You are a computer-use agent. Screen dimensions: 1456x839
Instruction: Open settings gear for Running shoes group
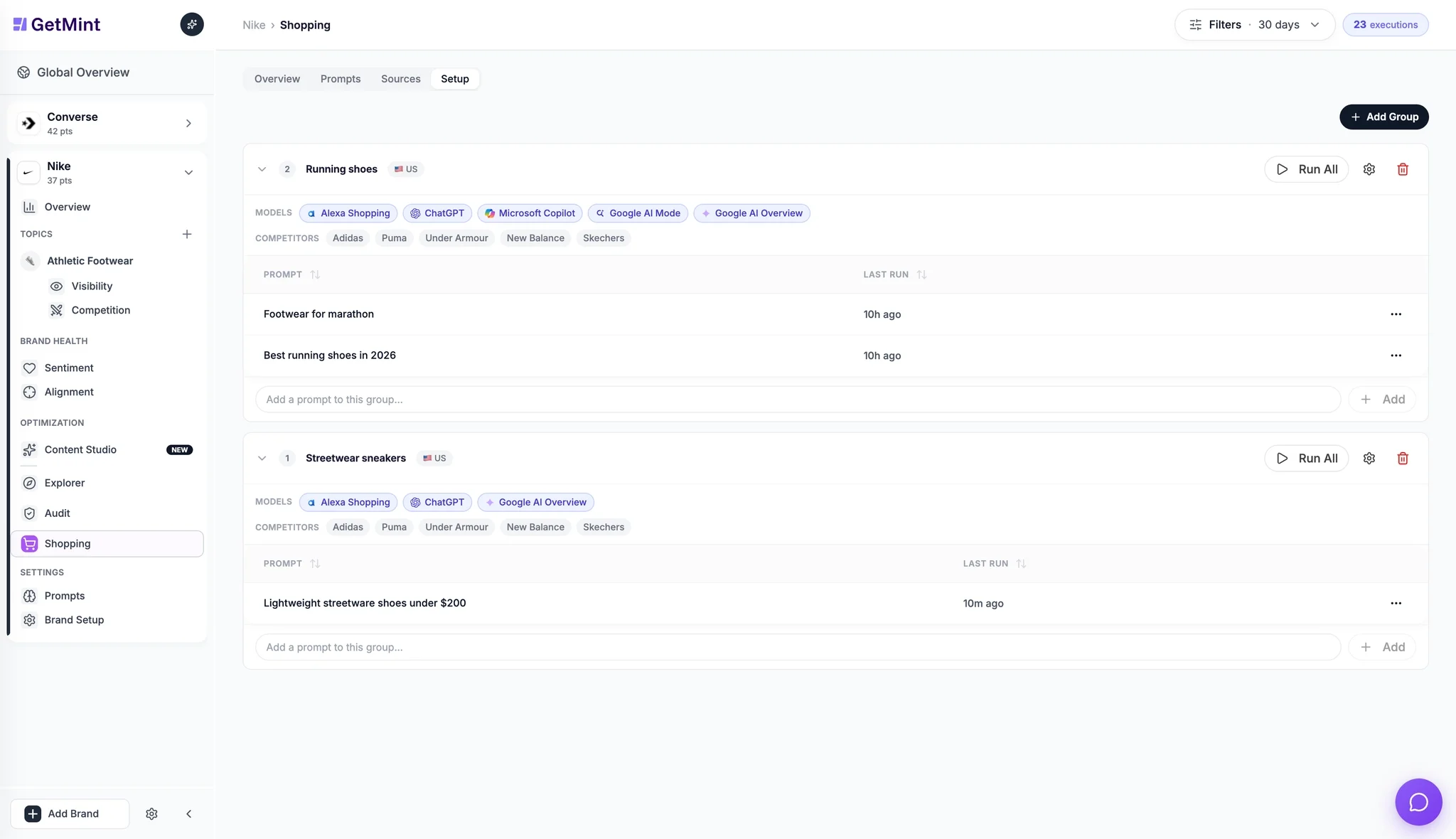coord(1369,169)
